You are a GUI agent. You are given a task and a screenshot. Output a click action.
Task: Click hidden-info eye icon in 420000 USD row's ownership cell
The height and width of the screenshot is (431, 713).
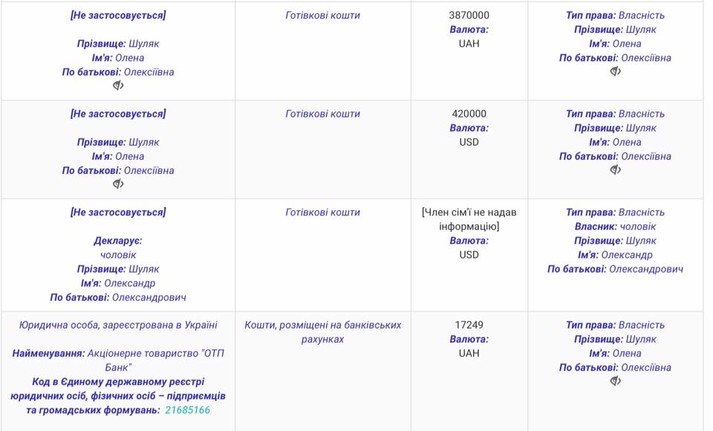615,170
